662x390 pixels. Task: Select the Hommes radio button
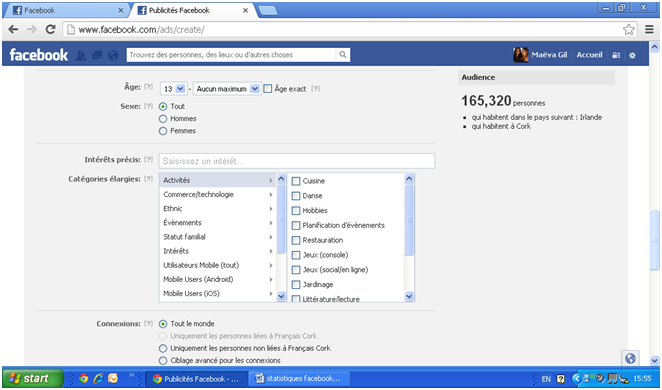[163, 119]
